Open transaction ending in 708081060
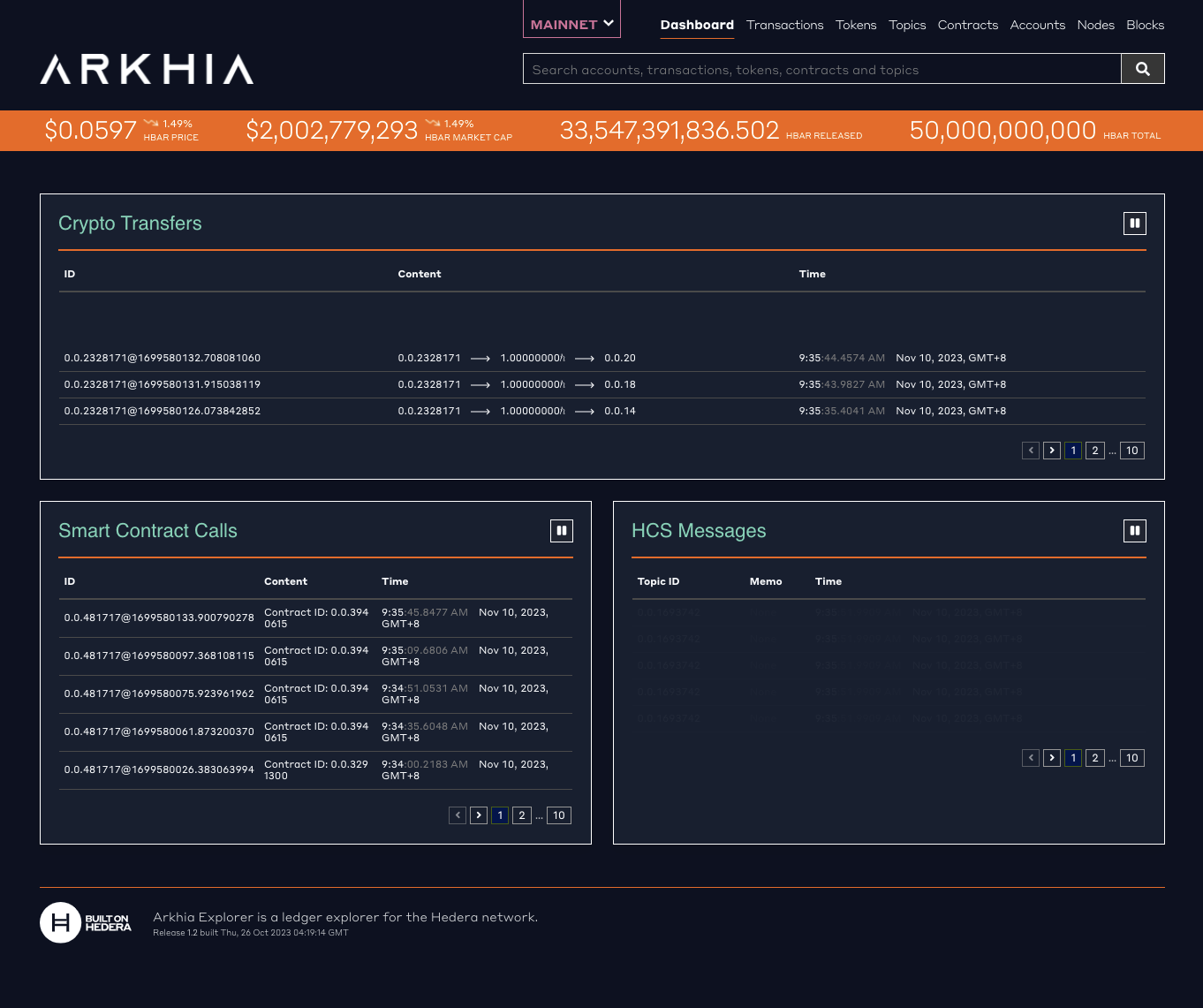Viewport: 1203px width, 1008px height. [163, 358]
